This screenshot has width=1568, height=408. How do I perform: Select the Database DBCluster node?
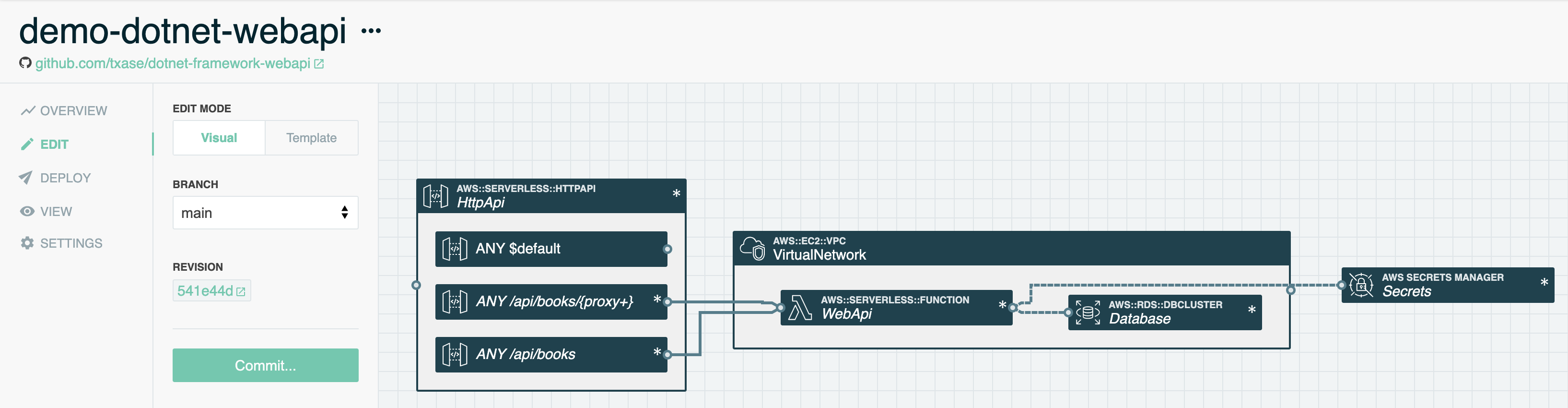coord(1165,312)
